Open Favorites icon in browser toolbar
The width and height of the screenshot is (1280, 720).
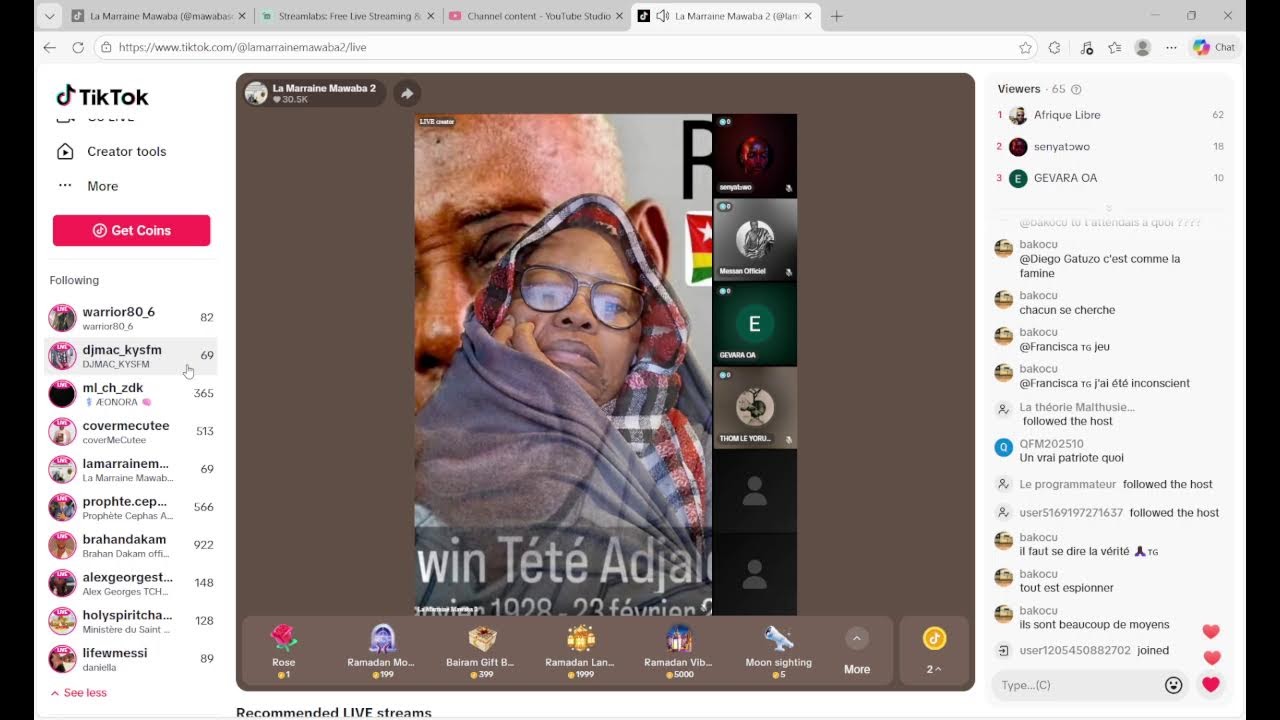coord(1114,47)
